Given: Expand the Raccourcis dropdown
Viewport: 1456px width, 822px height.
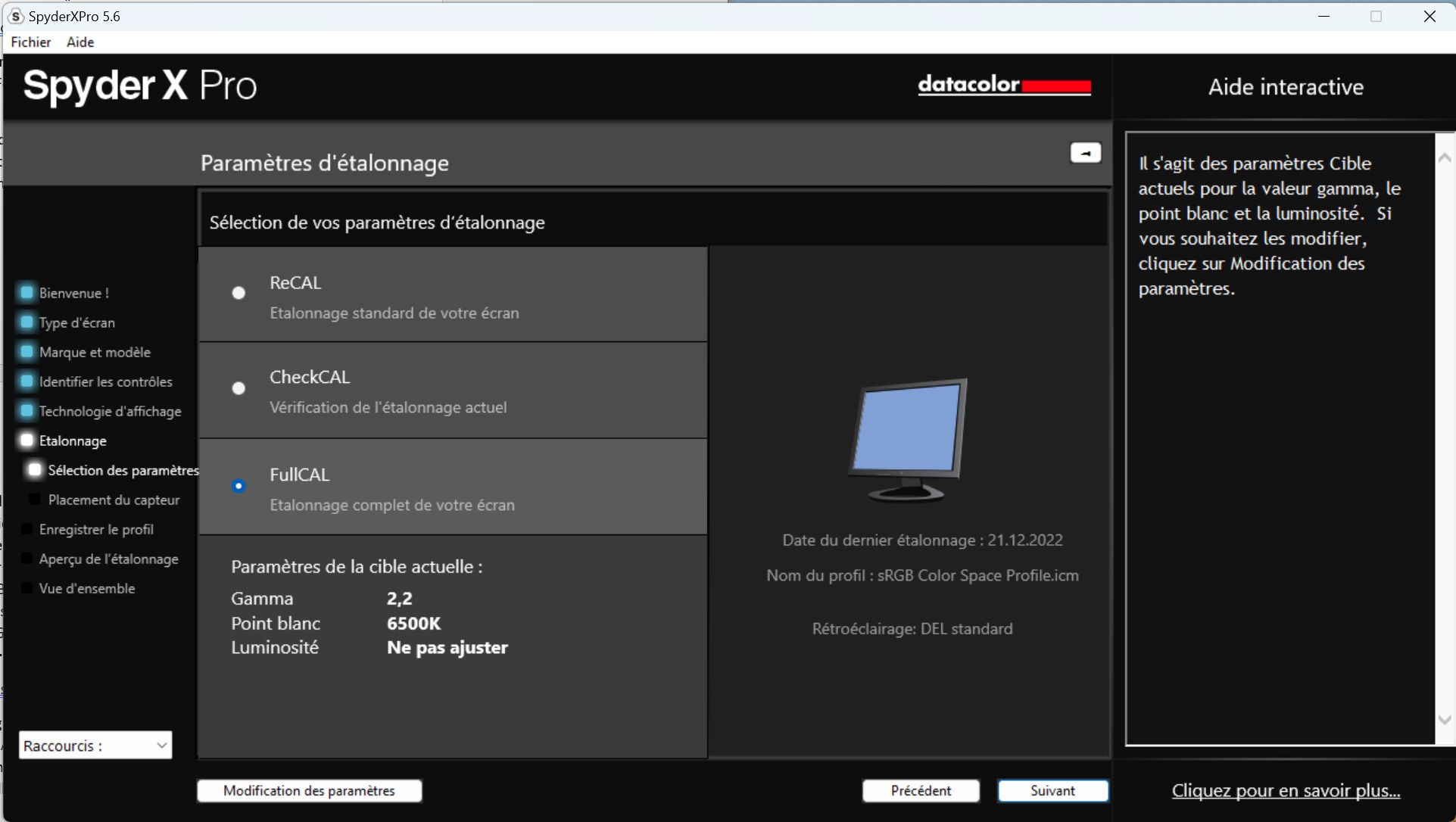Looking at the screenshot, I should [95, 746].
